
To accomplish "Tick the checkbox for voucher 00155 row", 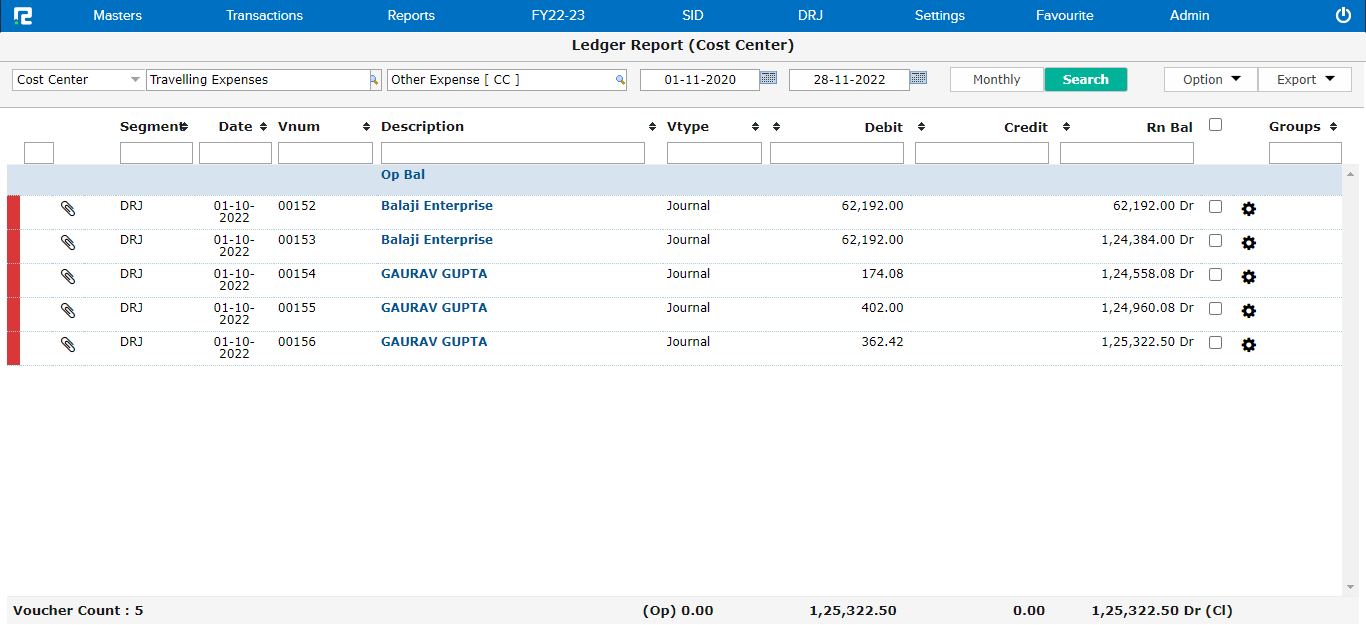I will pyautogui.click(x=1215, y=309).
